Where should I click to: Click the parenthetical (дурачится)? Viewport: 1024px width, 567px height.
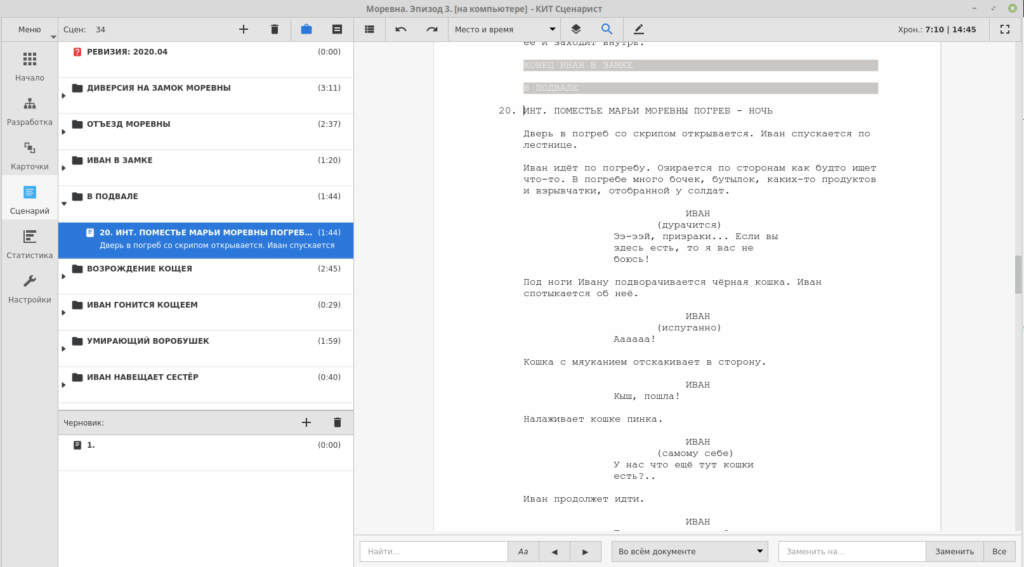689,225
